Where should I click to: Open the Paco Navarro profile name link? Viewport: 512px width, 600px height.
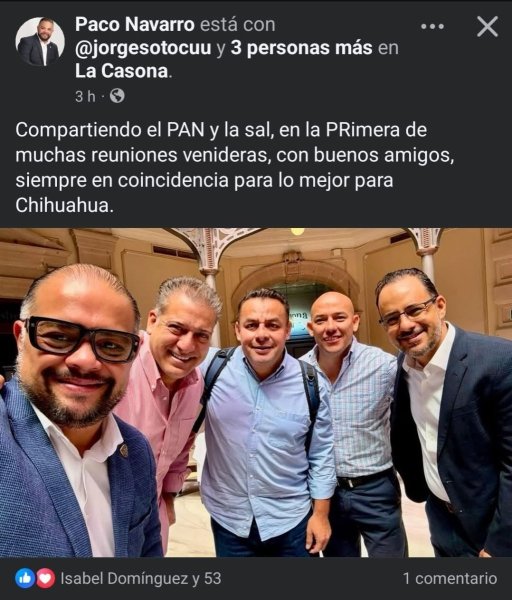pos(135,24)
